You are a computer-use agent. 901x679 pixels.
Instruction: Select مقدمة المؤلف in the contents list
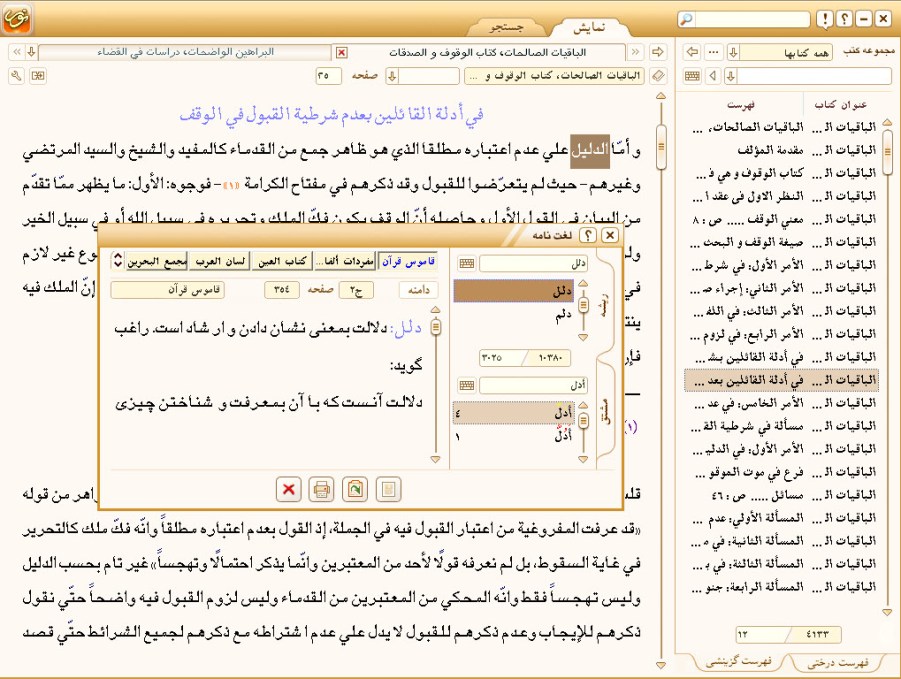click(749, 149)
